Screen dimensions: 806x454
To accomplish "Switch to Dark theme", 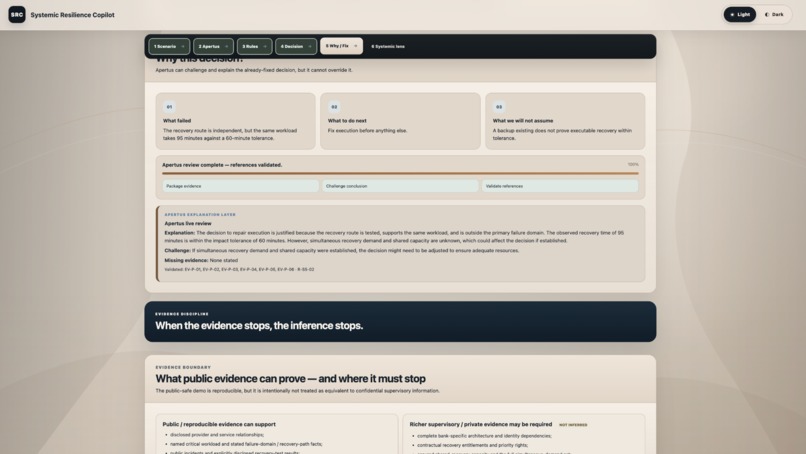I will (774, 14).
